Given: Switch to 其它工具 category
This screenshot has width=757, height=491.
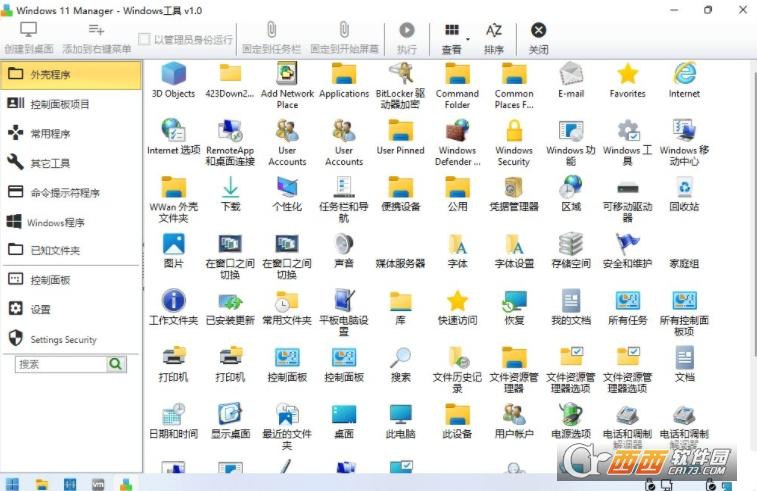Looking at the screenshot, I should [x=71, y=163].
